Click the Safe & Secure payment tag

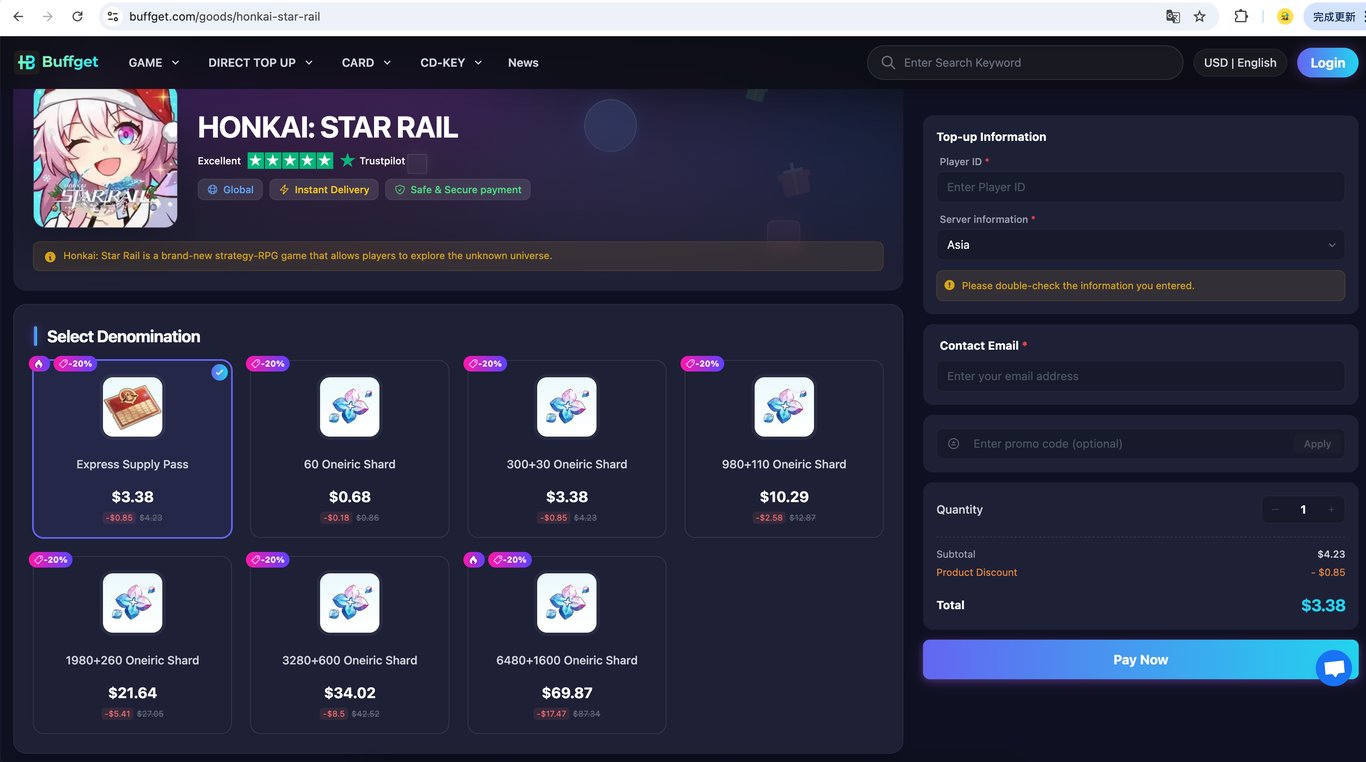[x=458, y=190]
